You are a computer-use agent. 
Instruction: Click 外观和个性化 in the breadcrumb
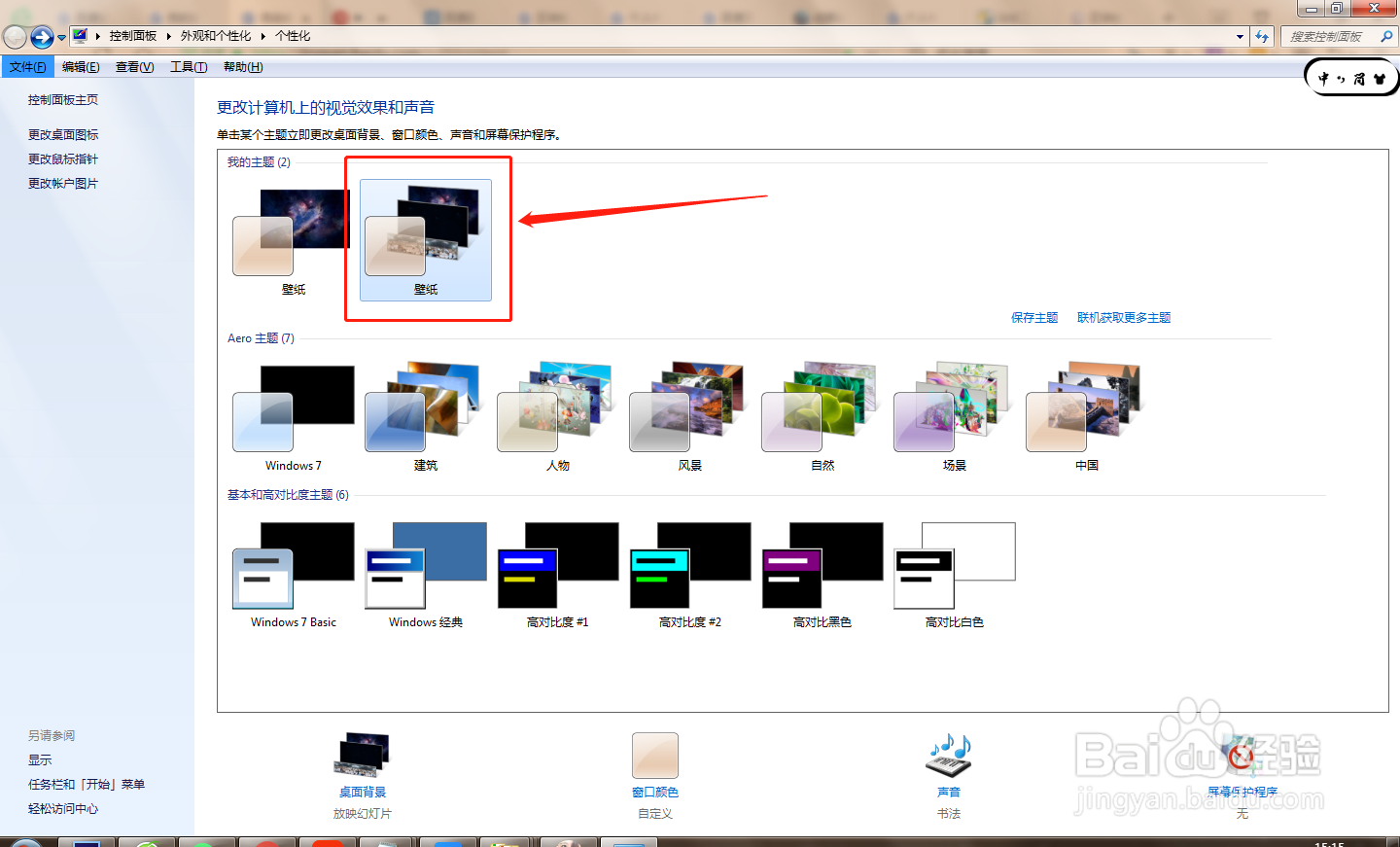pyautogui.click(x=216, y=36)
